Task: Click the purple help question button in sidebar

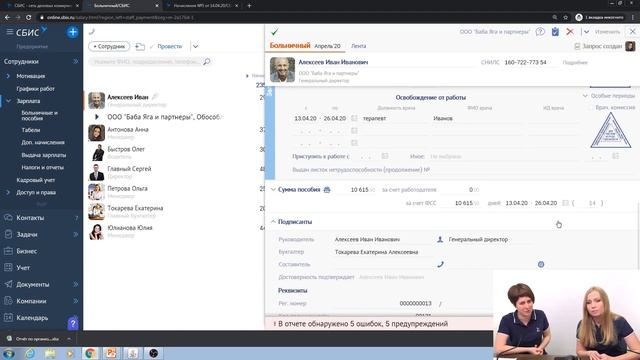Action: [73, 324]
